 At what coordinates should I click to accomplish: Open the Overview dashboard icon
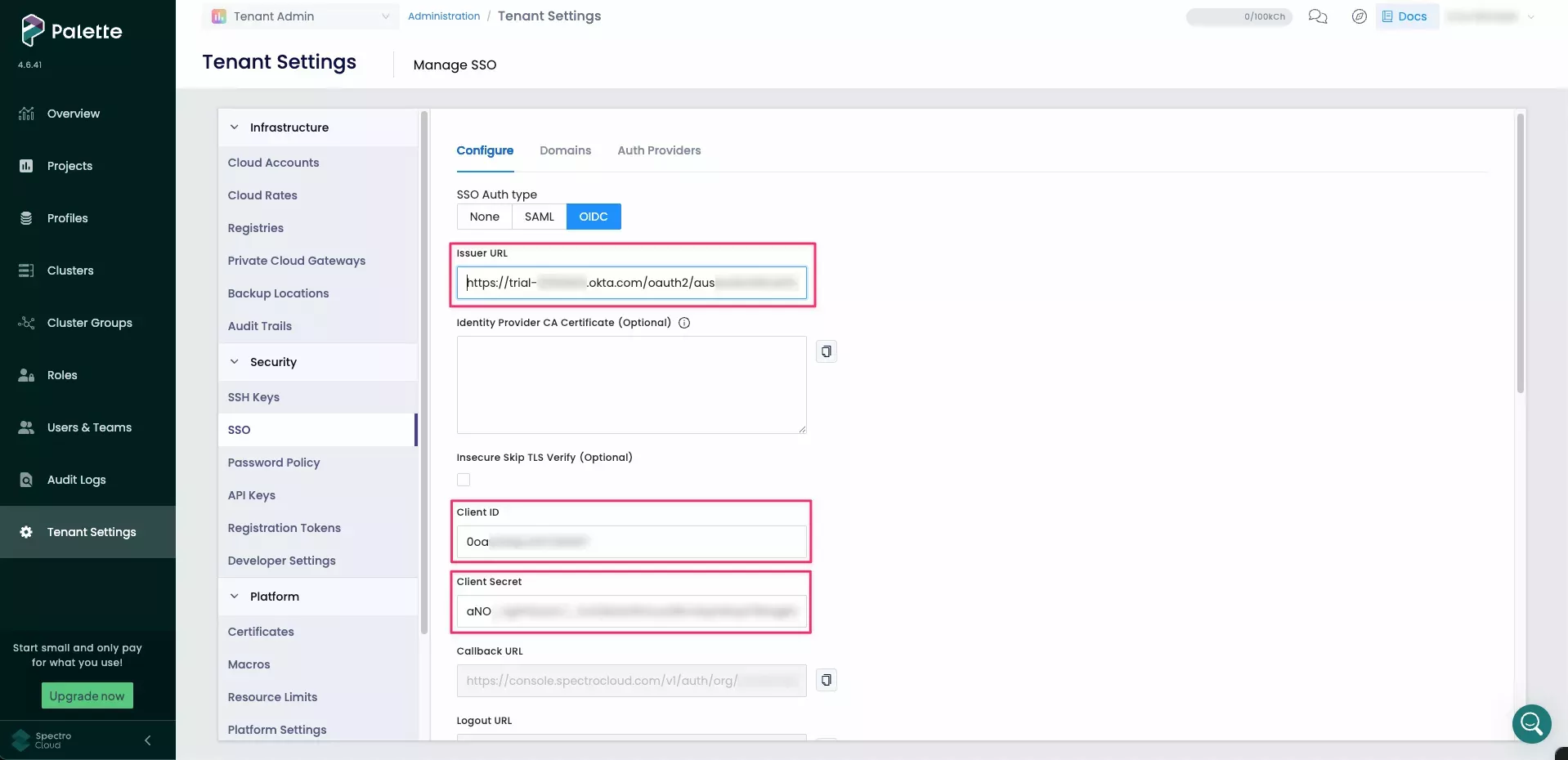(x=26, y=113)
